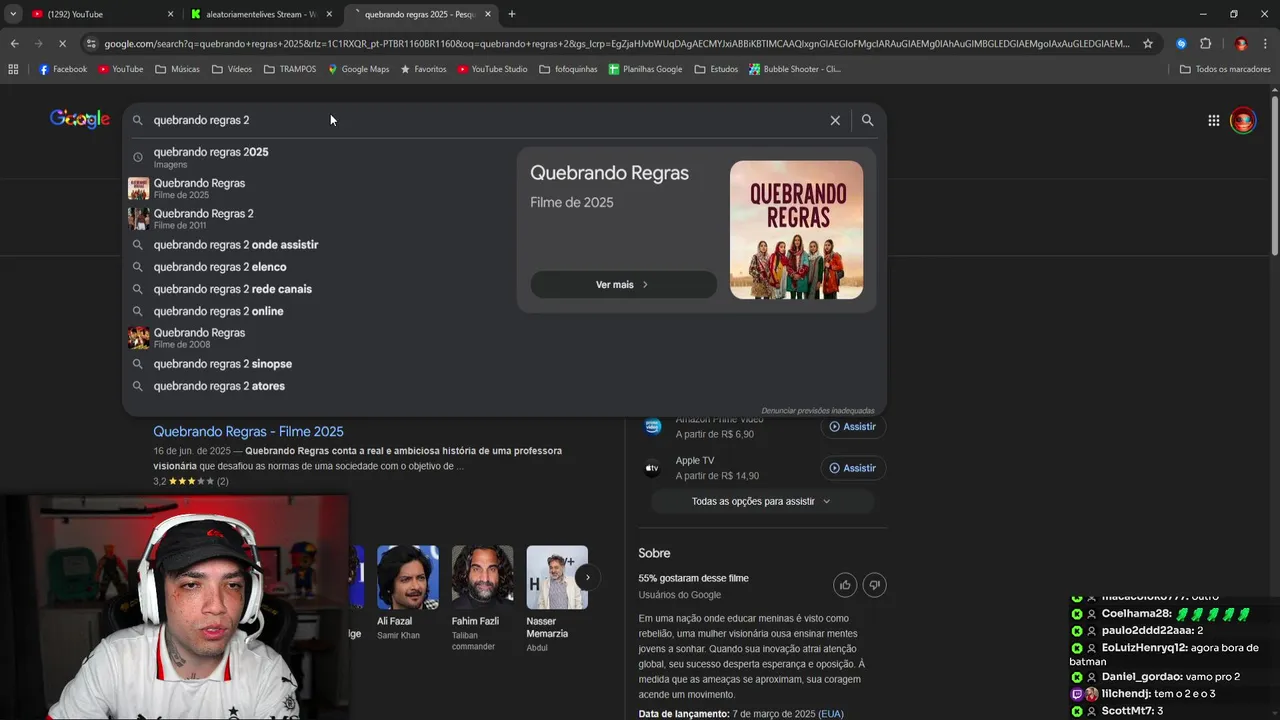Image resolution: width=1280 pixels, height=720 pixels.
Task: Stop loading the current page
Action: 62,44
